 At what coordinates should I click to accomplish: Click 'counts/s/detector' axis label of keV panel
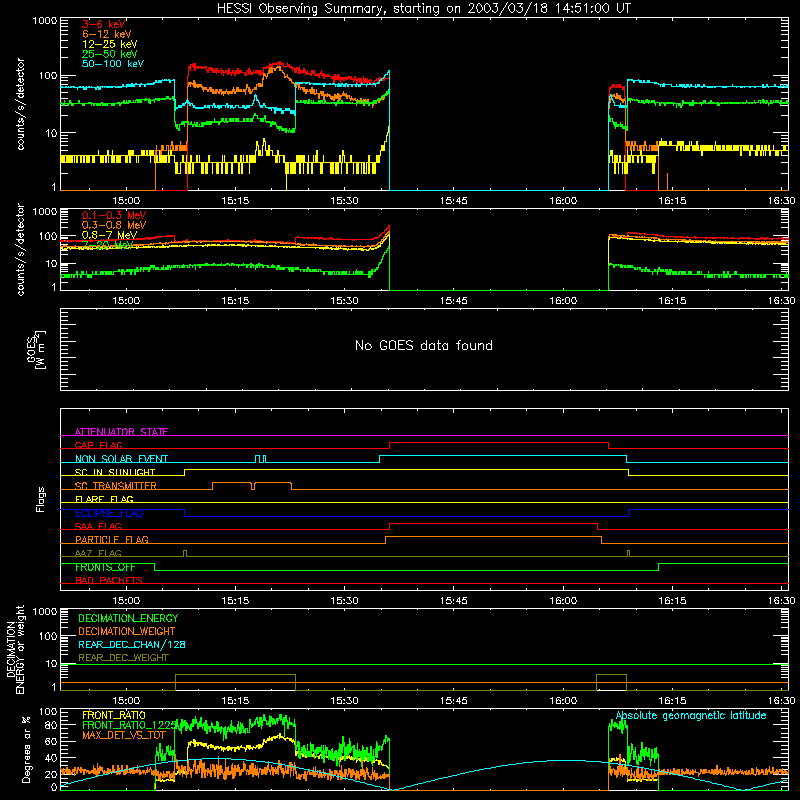click(x=20, y=104)
